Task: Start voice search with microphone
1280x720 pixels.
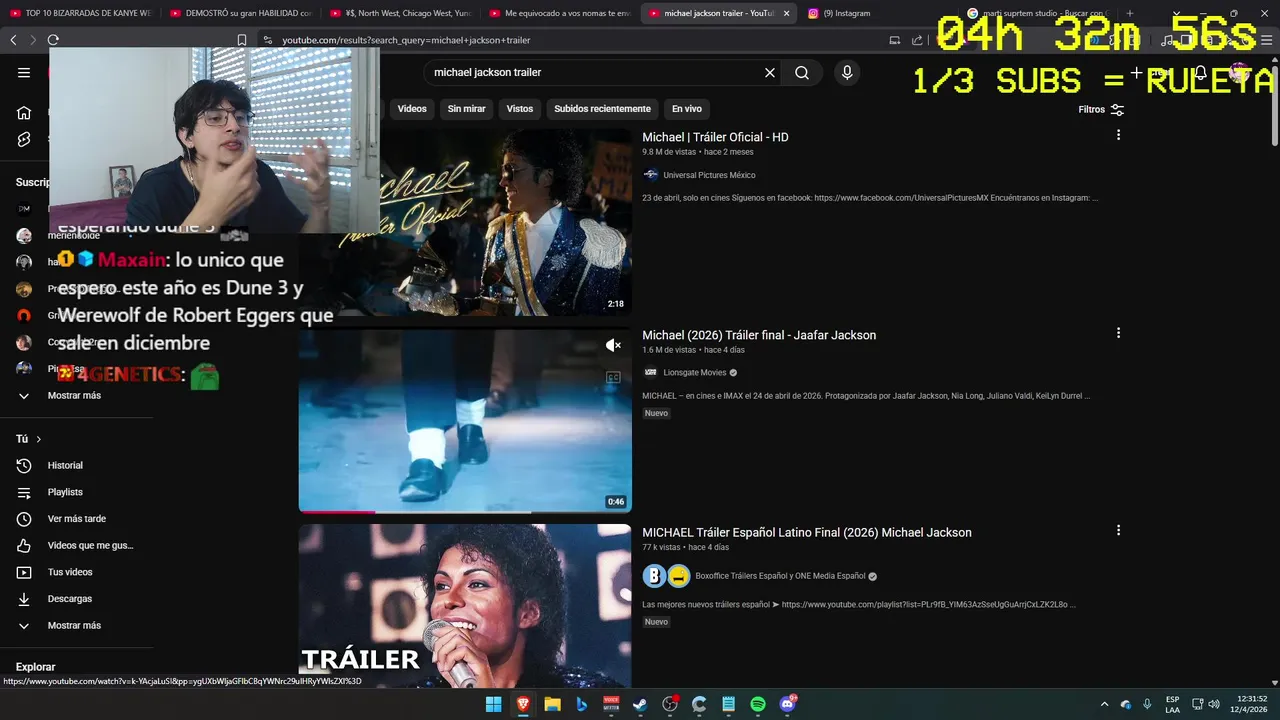Action: (x=847, y=72)
